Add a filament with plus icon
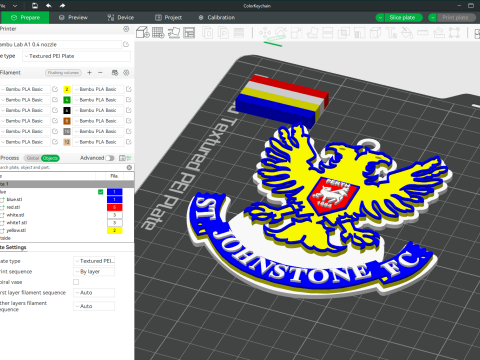The image size is (480, 360). tap(89, 72)
